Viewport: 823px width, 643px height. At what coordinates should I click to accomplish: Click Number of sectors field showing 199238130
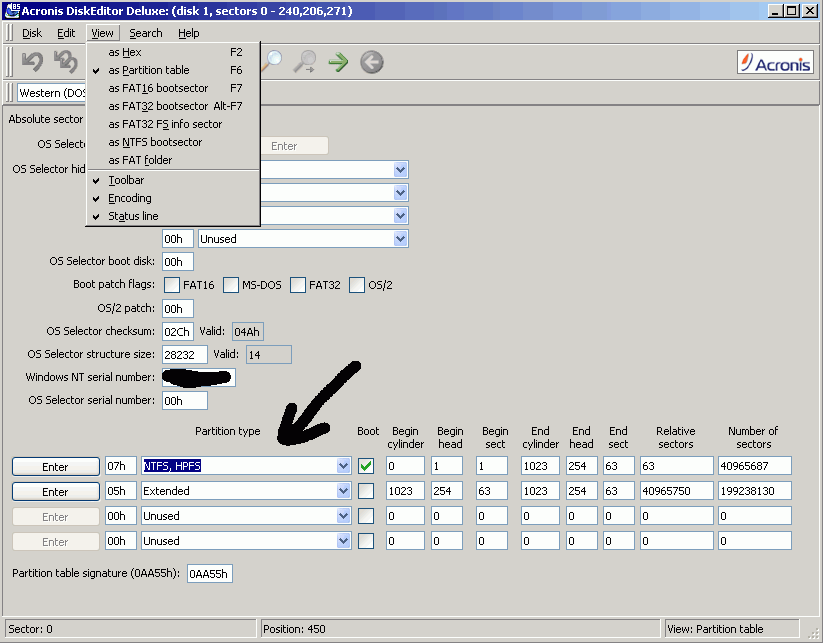click(x=754, y=491)
